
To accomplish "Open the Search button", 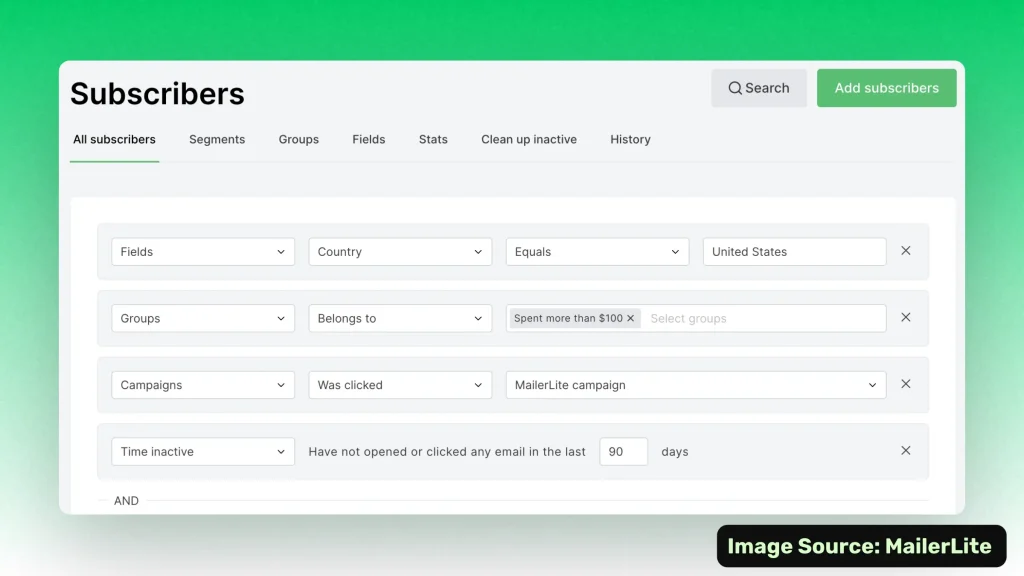I will (x=759, y=88).
